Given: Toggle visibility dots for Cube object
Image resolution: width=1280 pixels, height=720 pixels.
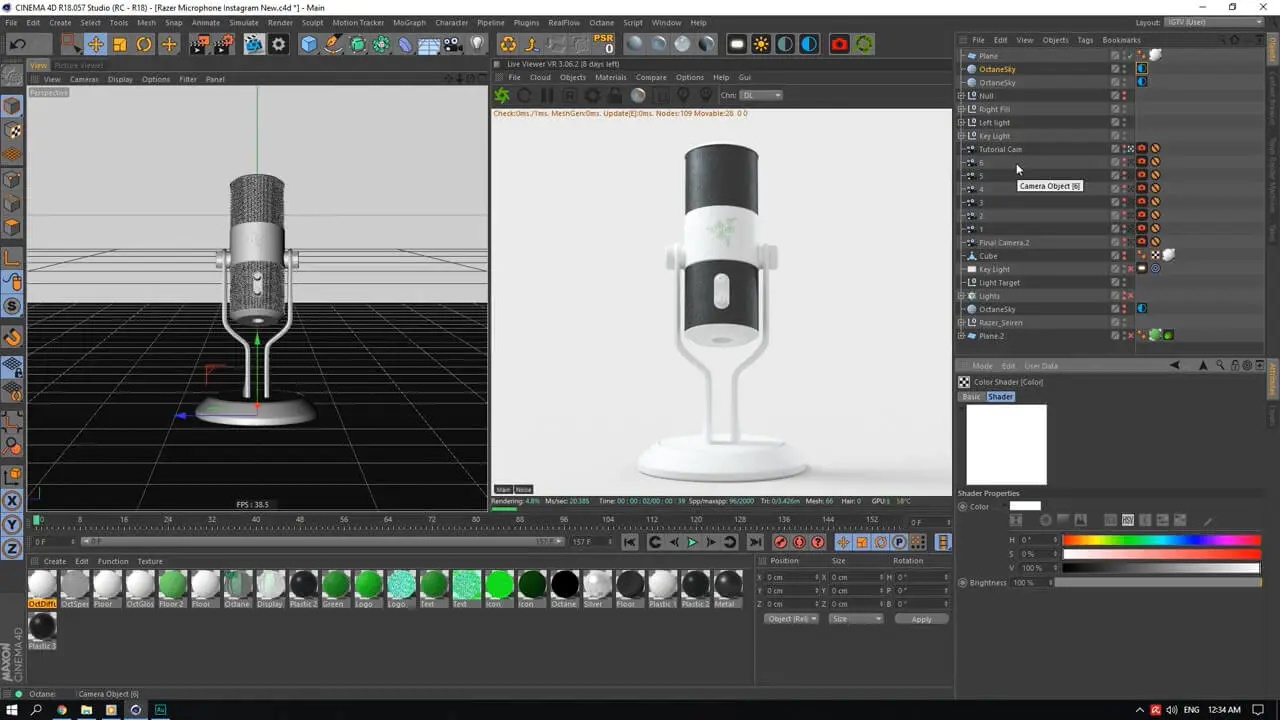Looking at the screenshot, I should tap(1124, 256).
